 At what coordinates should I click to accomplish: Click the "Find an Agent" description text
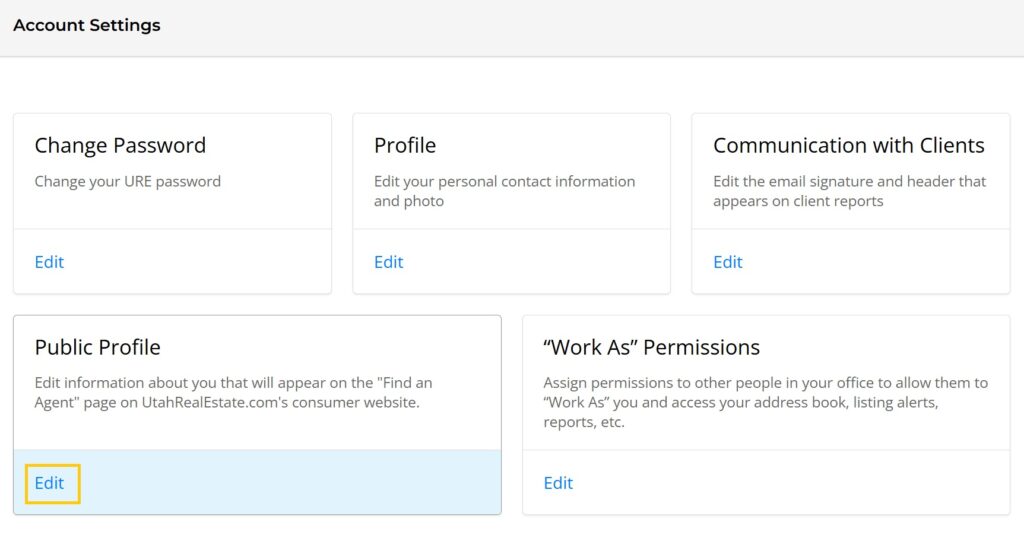233,392
